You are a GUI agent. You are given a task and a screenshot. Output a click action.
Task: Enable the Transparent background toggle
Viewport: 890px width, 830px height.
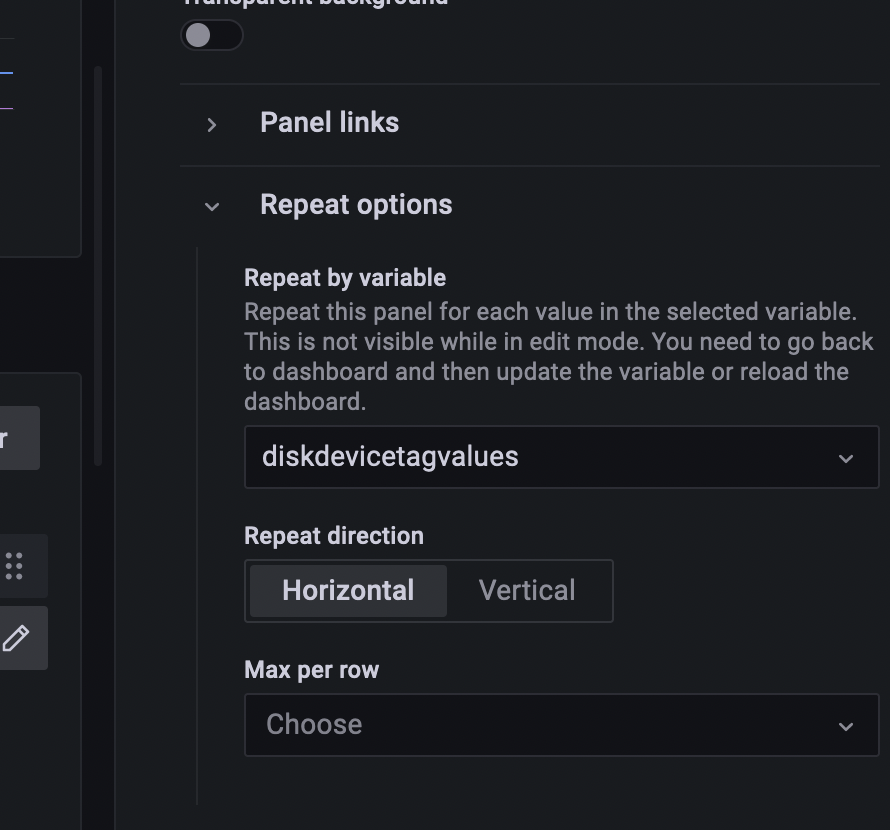point(211,35)
